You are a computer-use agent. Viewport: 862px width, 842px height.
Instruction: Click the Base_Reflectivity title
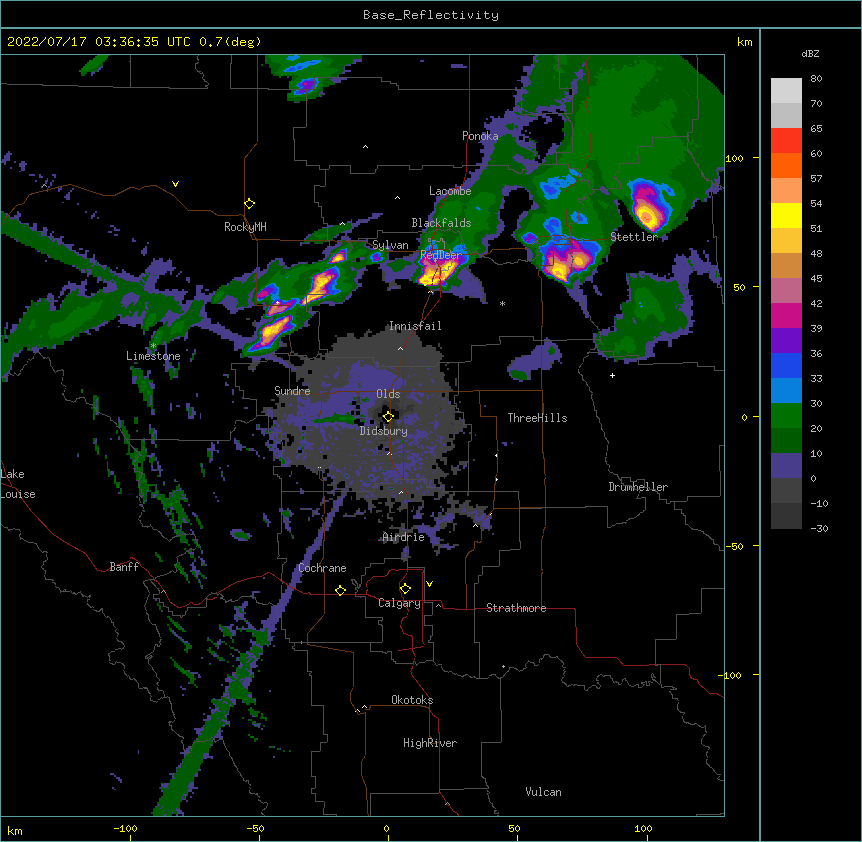431,15
